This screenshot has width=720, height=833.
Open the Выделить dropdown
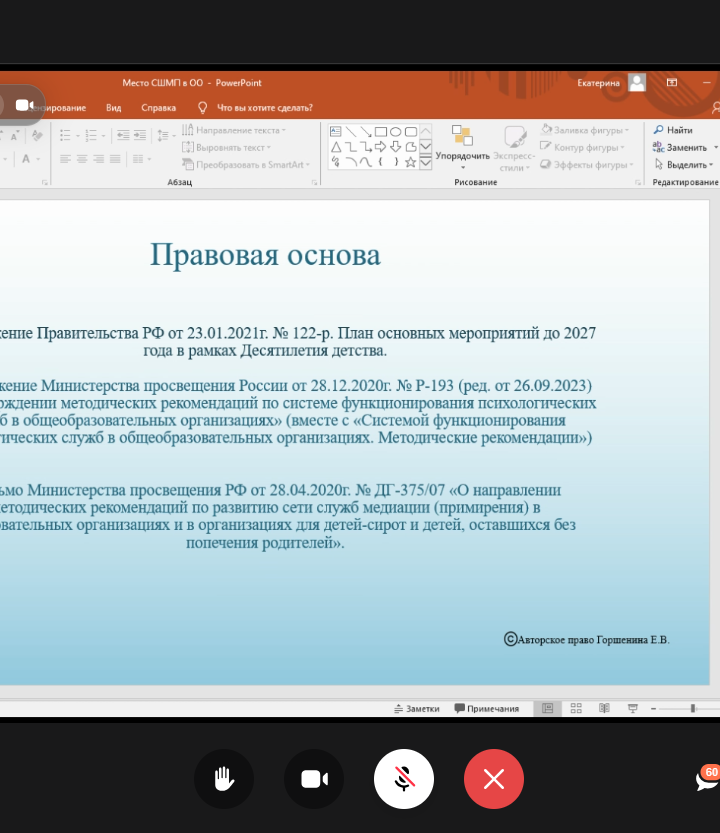684,164
